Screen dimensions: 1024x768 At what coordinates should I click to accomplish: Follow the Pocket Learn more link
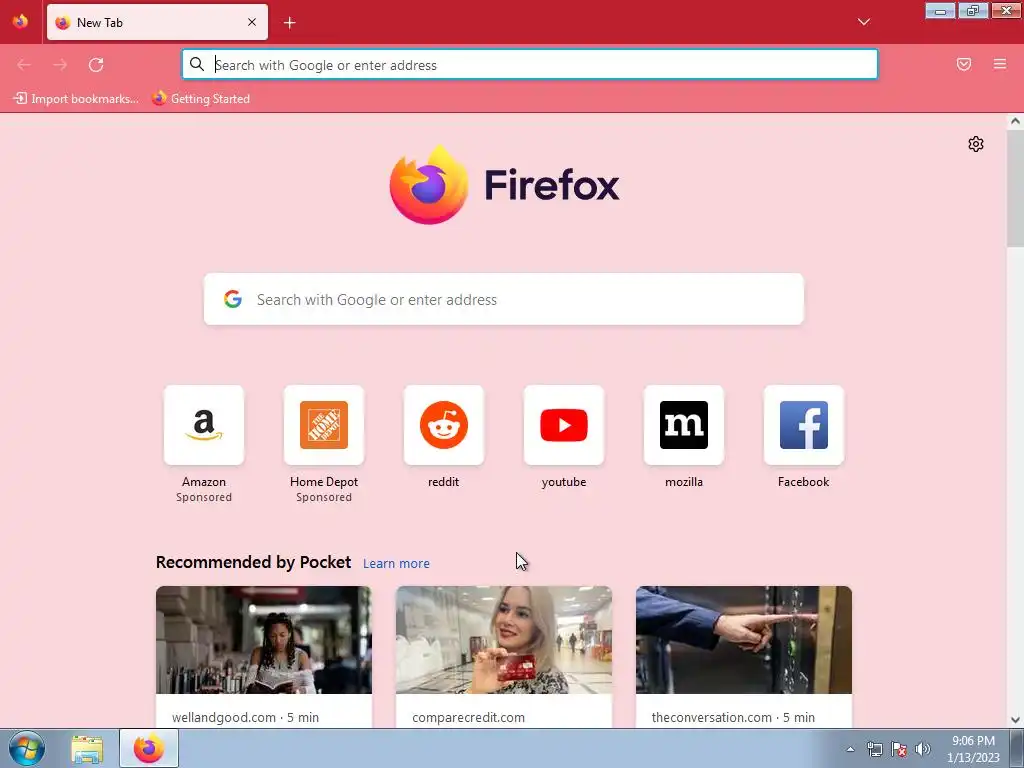(x=396, y=564)
